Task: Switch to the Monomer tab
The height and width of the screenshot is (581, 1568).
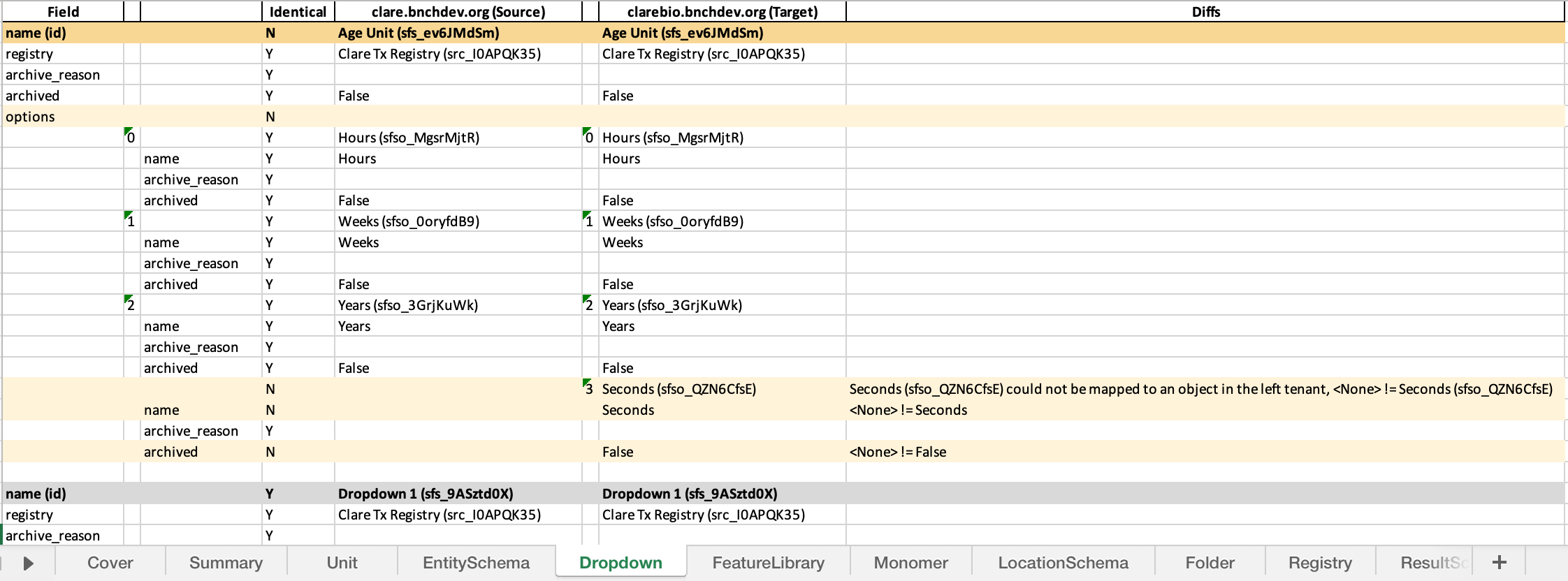Action: tap(910, 563)
